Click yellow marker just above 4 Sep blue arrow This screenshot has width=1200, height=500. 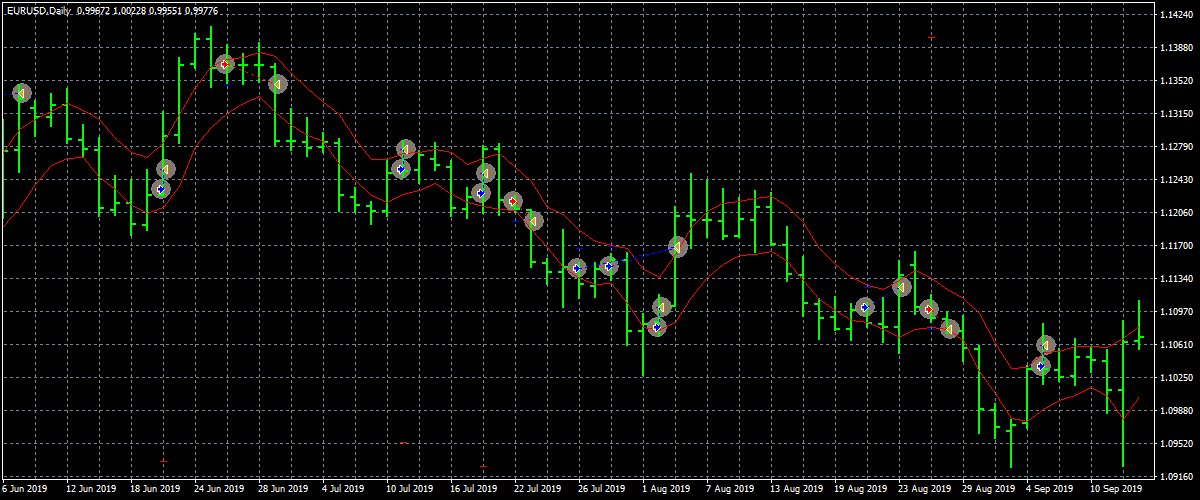(x=1045, y=345)
